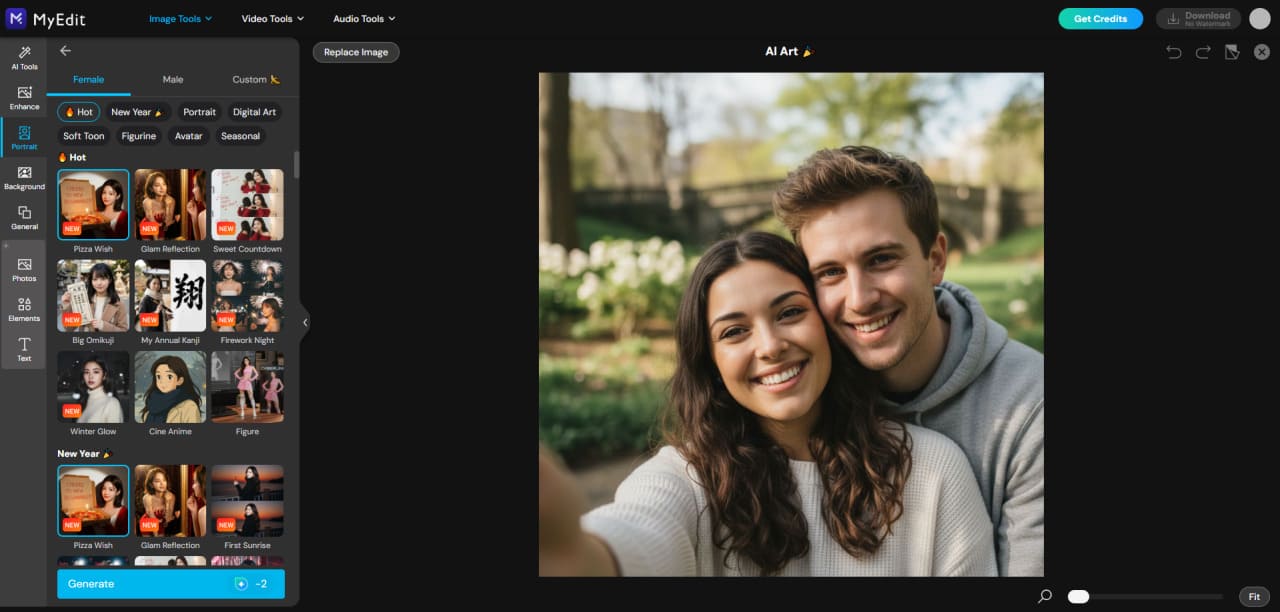Click the Undo arrow icon

pos(1173,51)
